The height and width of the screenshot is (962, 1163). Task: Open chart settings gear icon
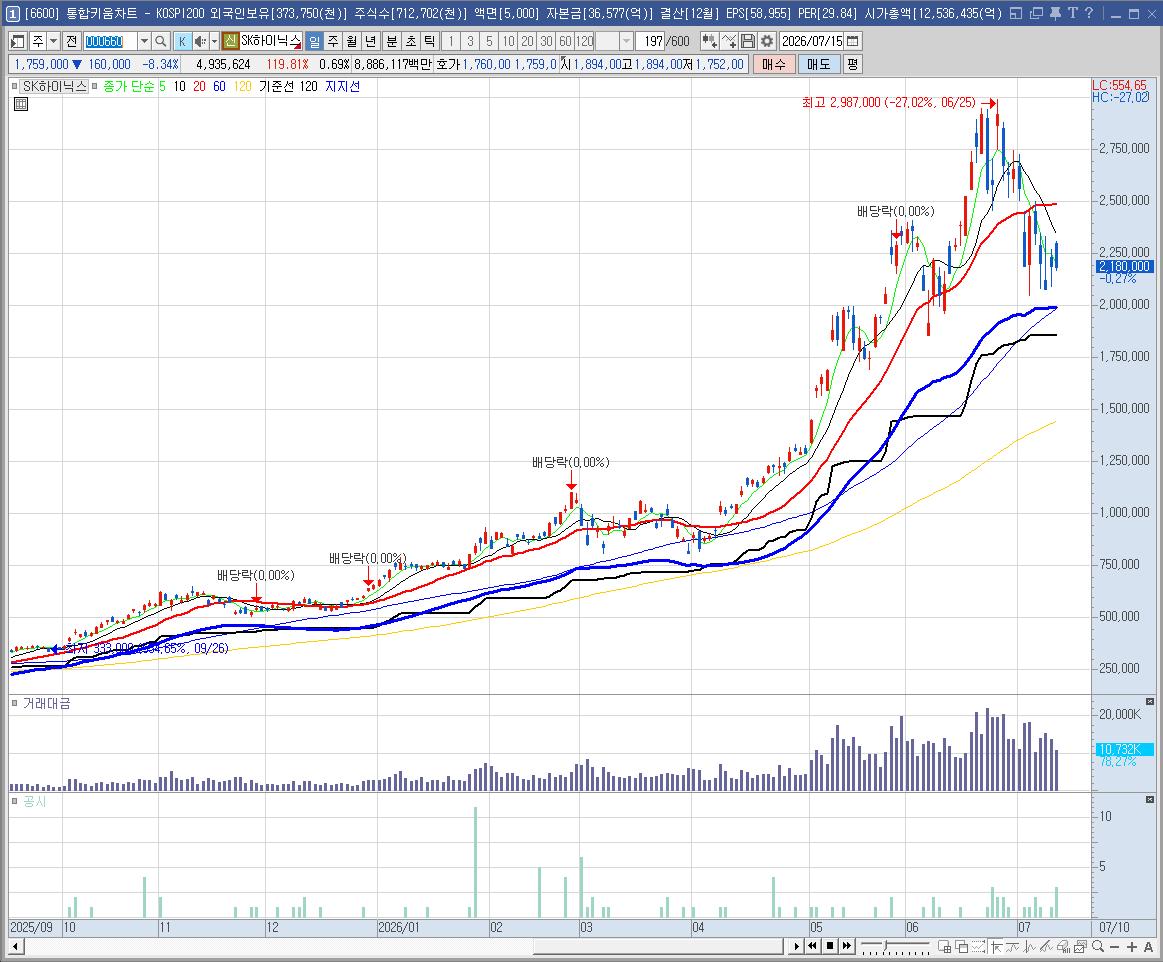click(767, 42)
